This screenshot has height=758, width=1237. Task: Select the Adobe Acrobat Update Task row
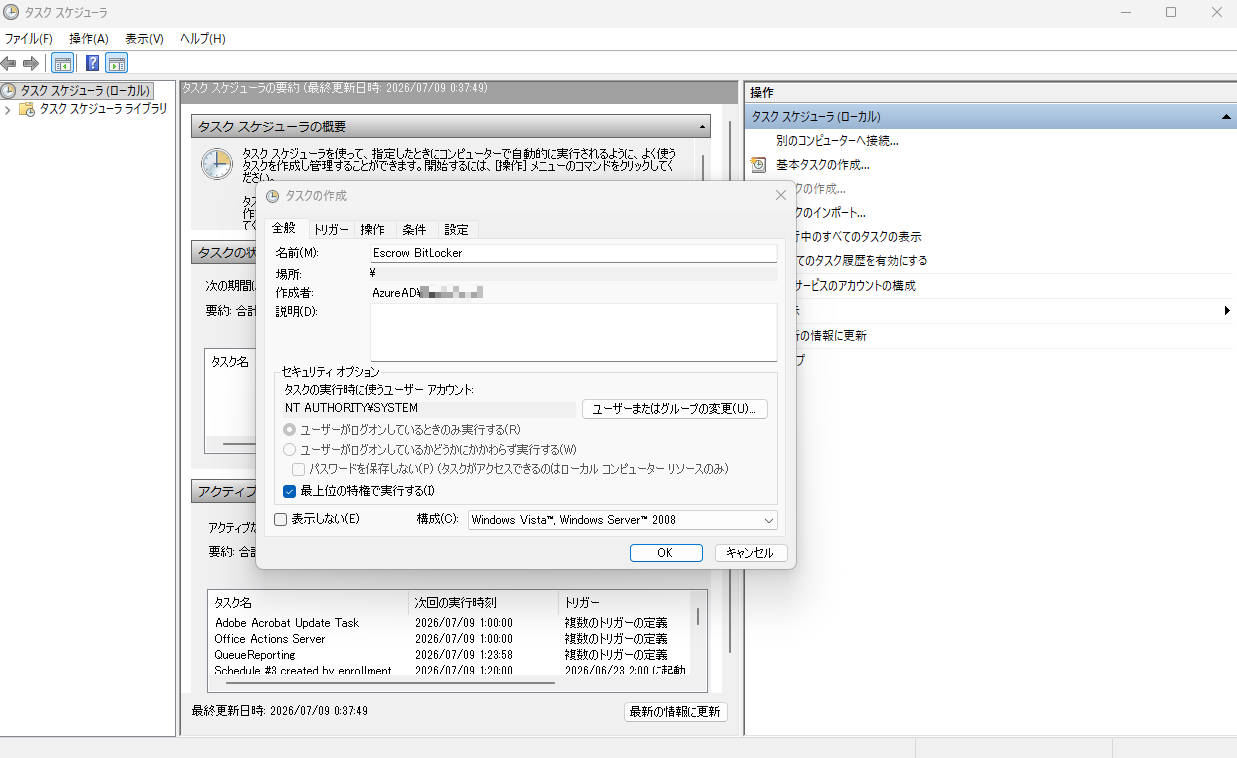pos(450,623)
